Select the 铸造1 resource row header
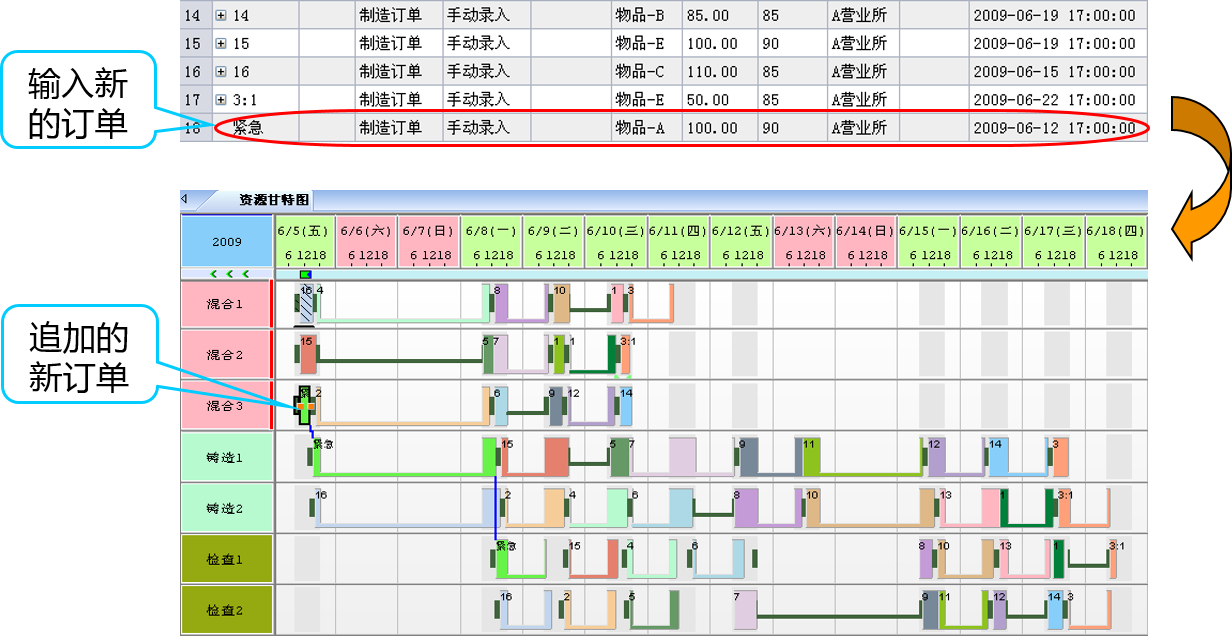Screen dimensions: 1232x636 (226, 457)
